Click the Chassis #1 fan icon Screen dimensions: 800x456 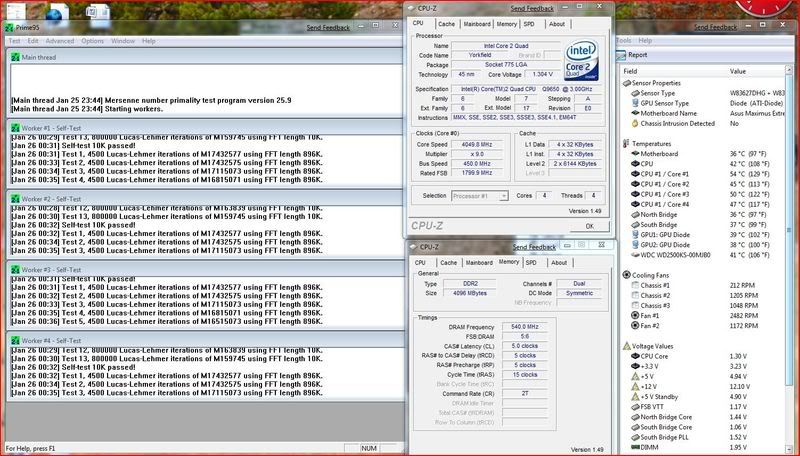pos(635,285)
